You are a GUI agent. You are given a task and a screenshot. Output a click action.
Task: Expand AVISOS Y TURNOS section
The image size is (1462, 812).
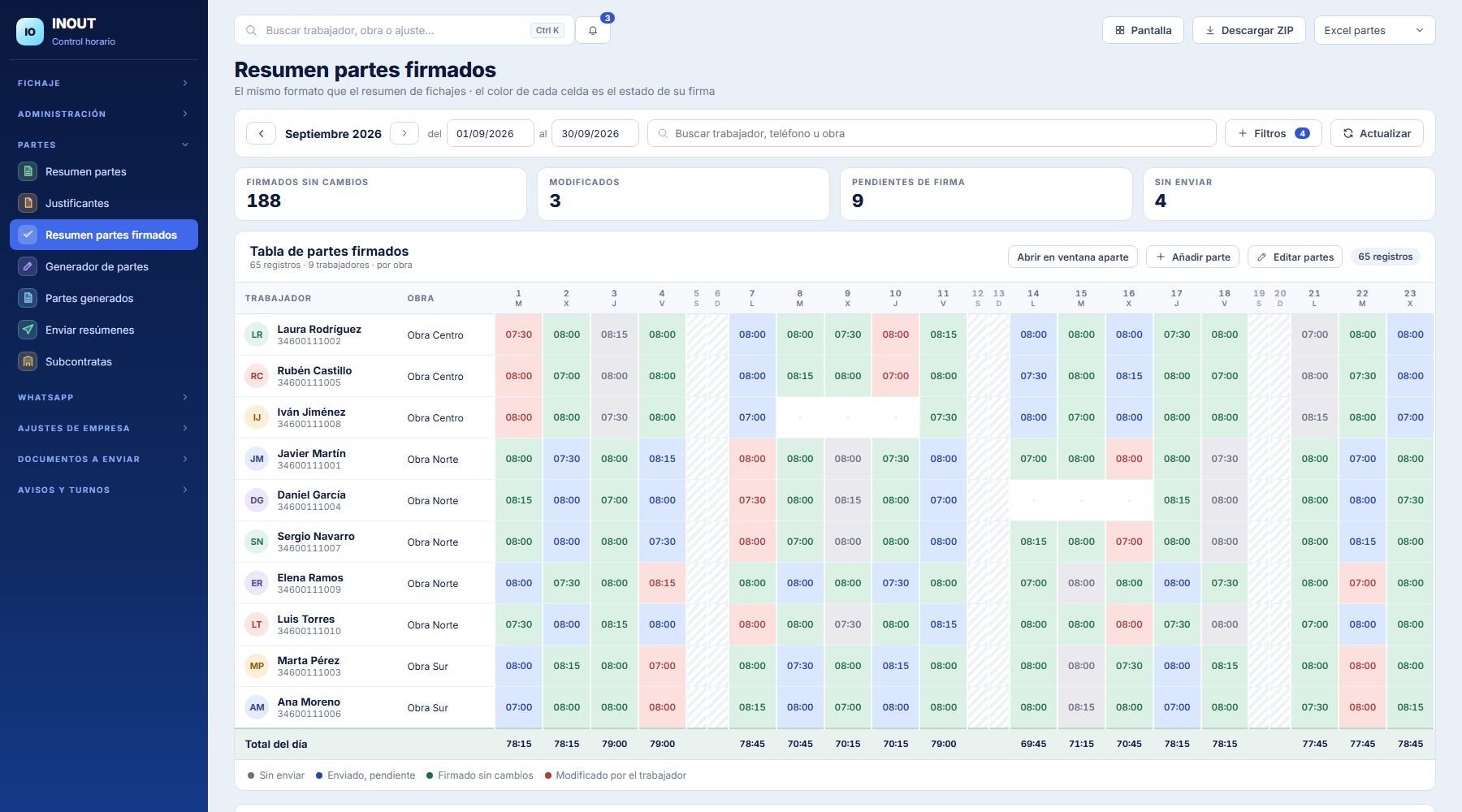click(x=104, y=490)
